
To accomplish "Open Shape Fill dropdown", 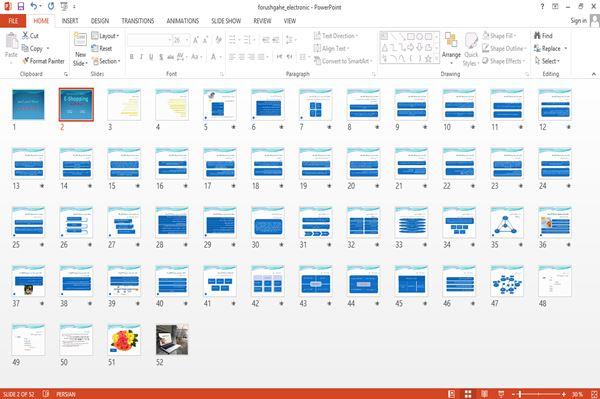I will coord(499,36).
